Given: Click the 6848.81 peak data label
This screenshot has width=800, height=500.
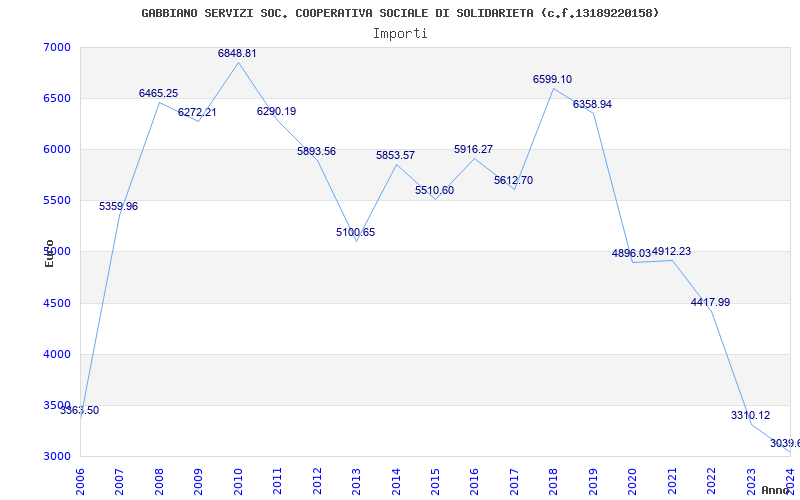Looking at the screenshot, I should (x=237, y=53).
